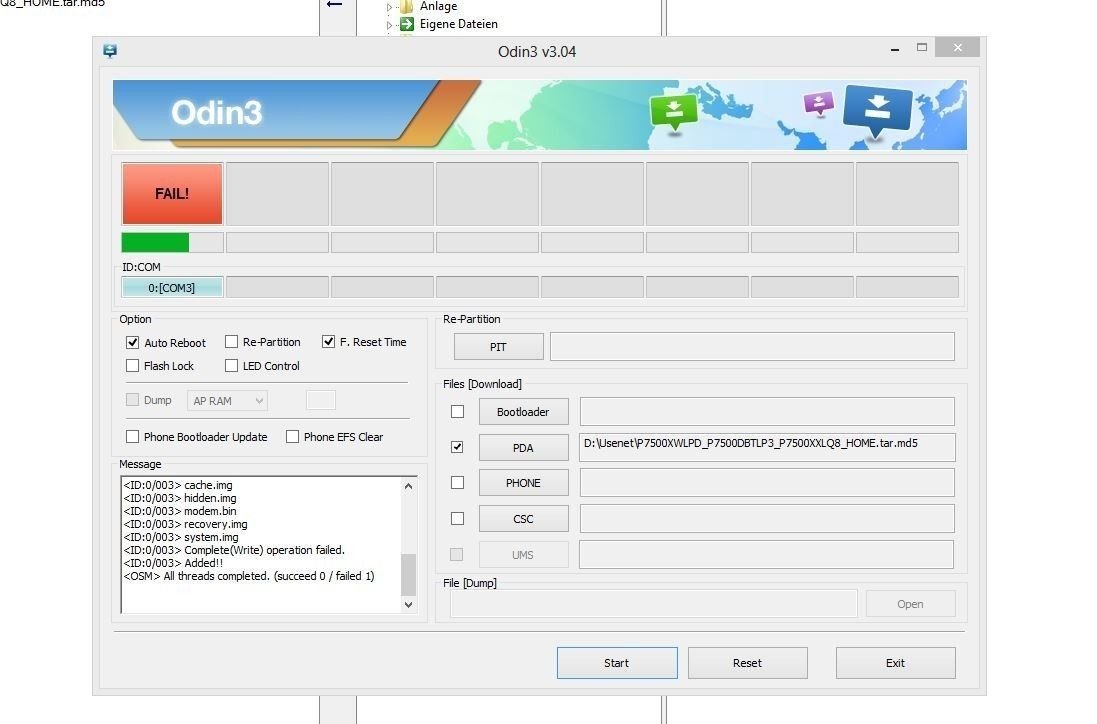Click the modem.bin log line
This screenshot has width=1097, height=724.
tap(180, 511)
